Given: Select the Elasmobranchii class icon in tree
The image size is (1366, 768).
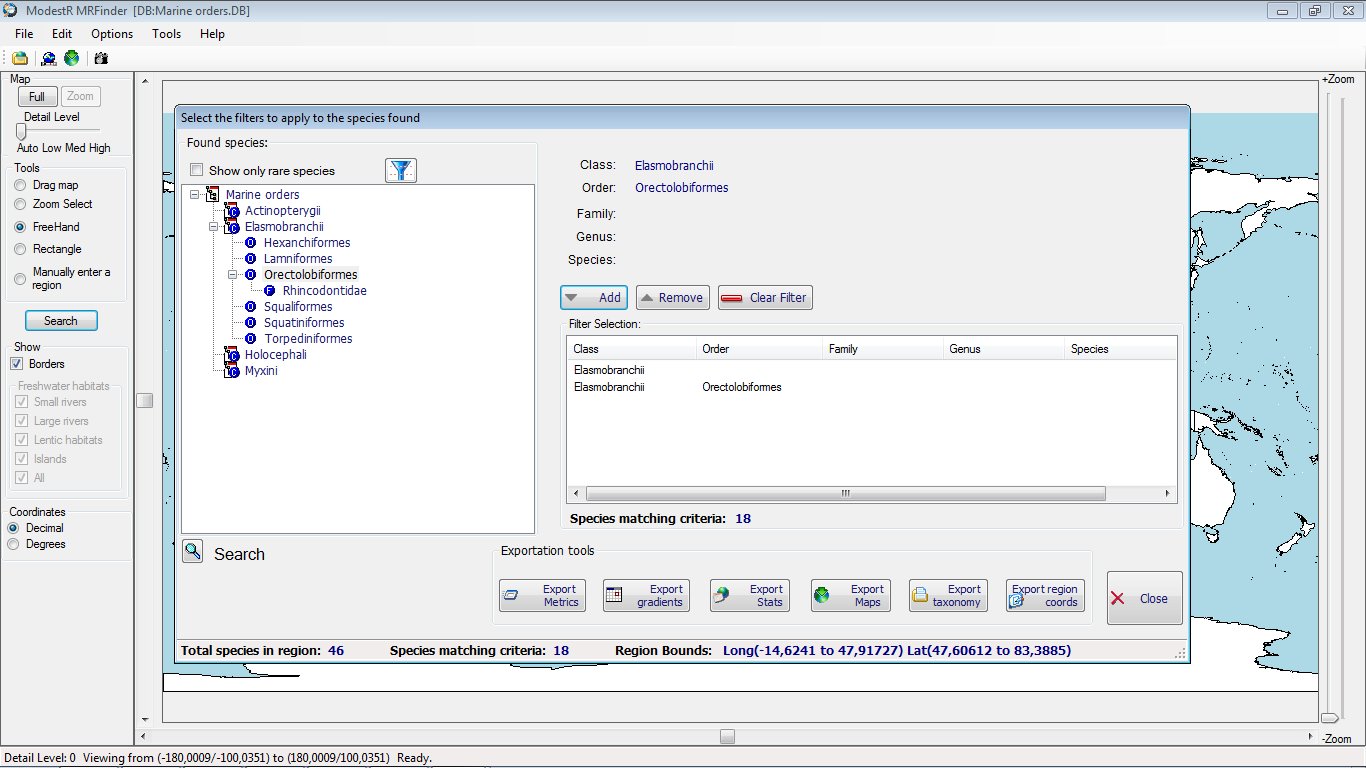Looking at the screenshot, I should click(x=232, y=226).
